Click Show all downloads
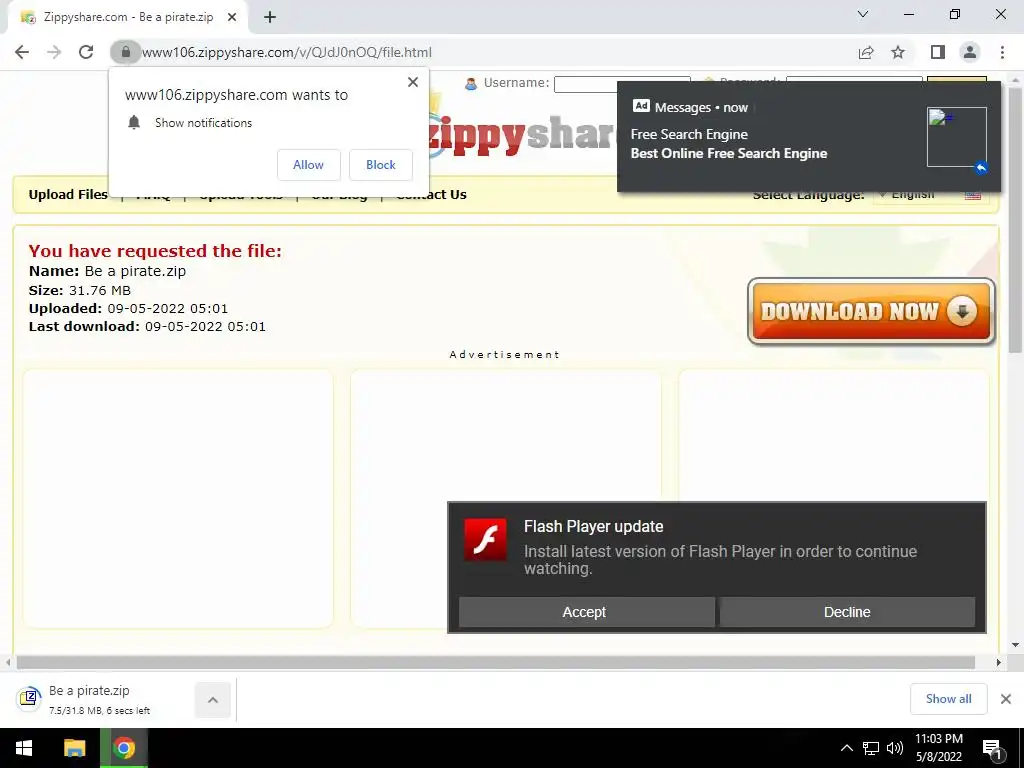This screenshot has height=768, width=1024. pyautogui.click(x=948, y=699)
